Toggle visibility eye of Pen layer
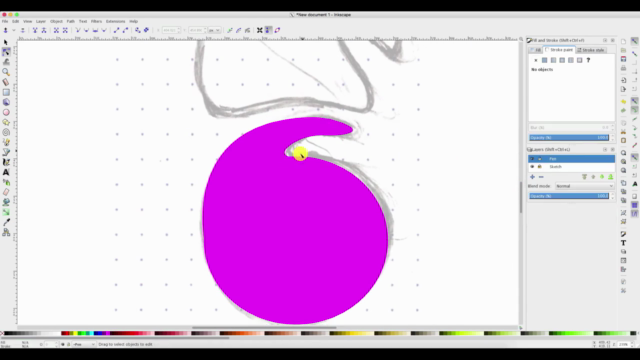The height and width of the screenshot is (360, 640). (x=532, y=159)
